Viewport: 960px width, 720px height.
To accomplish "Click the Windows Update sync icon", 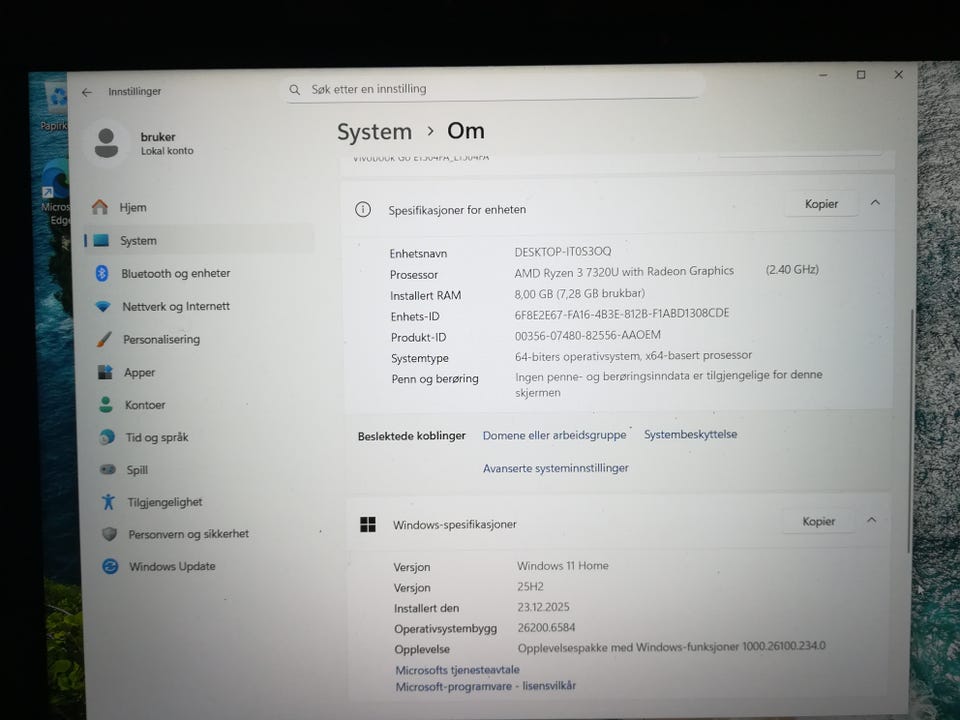I will click(x=110, y=566).
